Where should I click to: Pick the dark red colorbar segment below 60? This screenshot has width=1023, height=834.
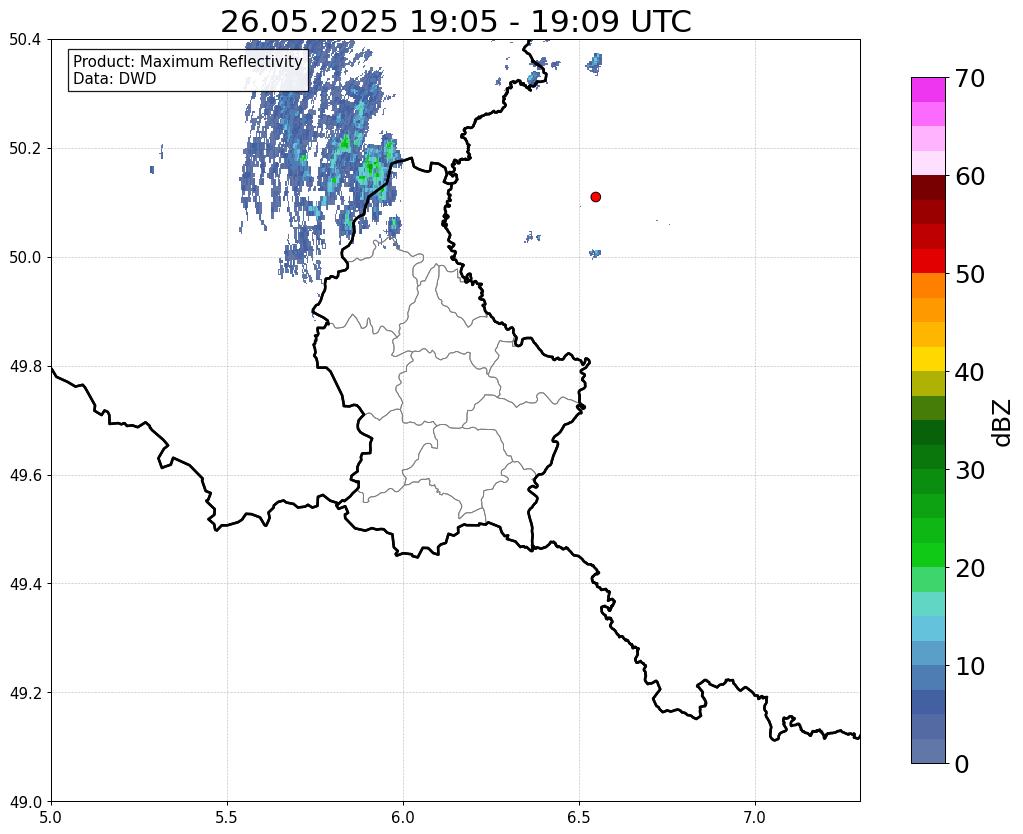928,187
